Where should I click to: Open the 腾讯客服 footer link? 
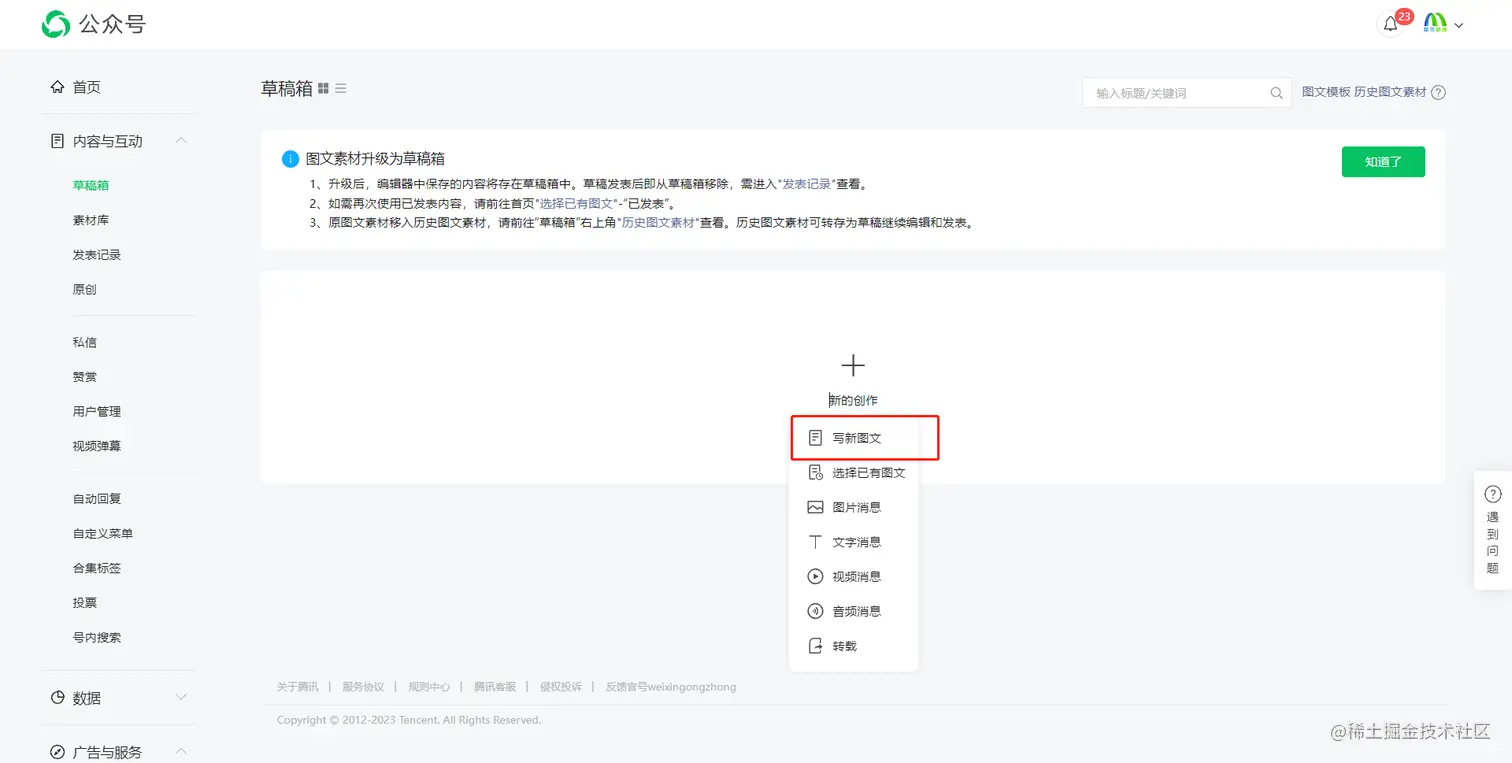(x=495, y=687)
